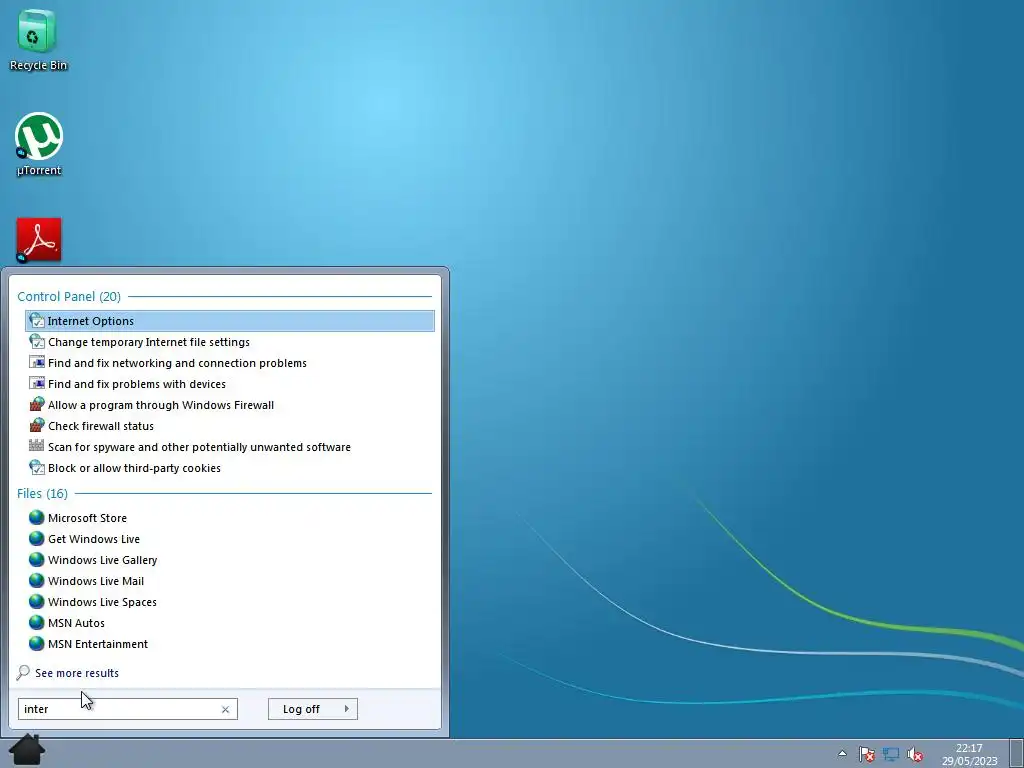Open the network tray icon
The height and width of the screenshot is (768, 1024).
pos(891,754)
